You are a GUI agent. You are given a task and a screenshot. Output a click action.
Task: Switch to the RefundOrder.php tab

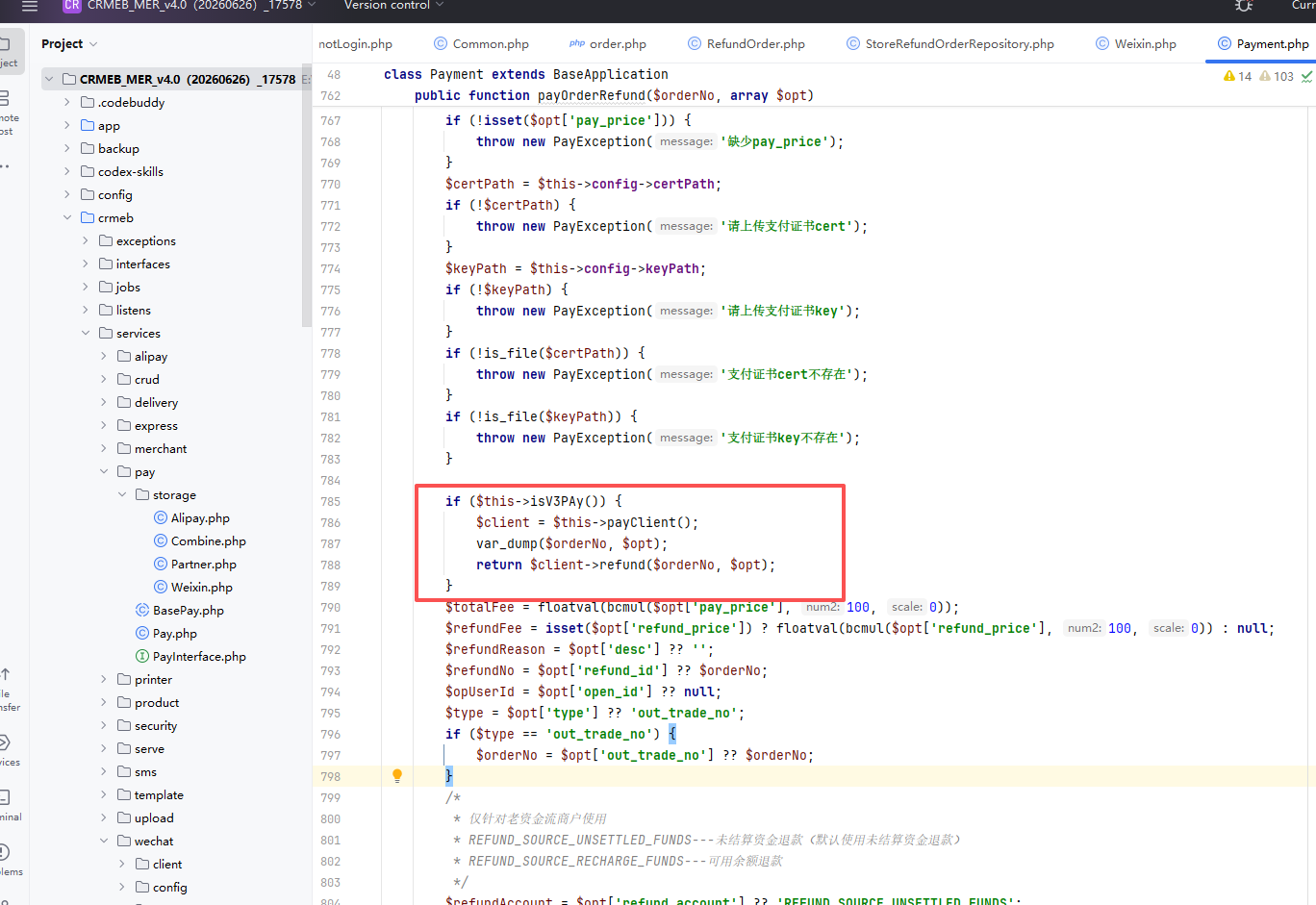point(747,43)
